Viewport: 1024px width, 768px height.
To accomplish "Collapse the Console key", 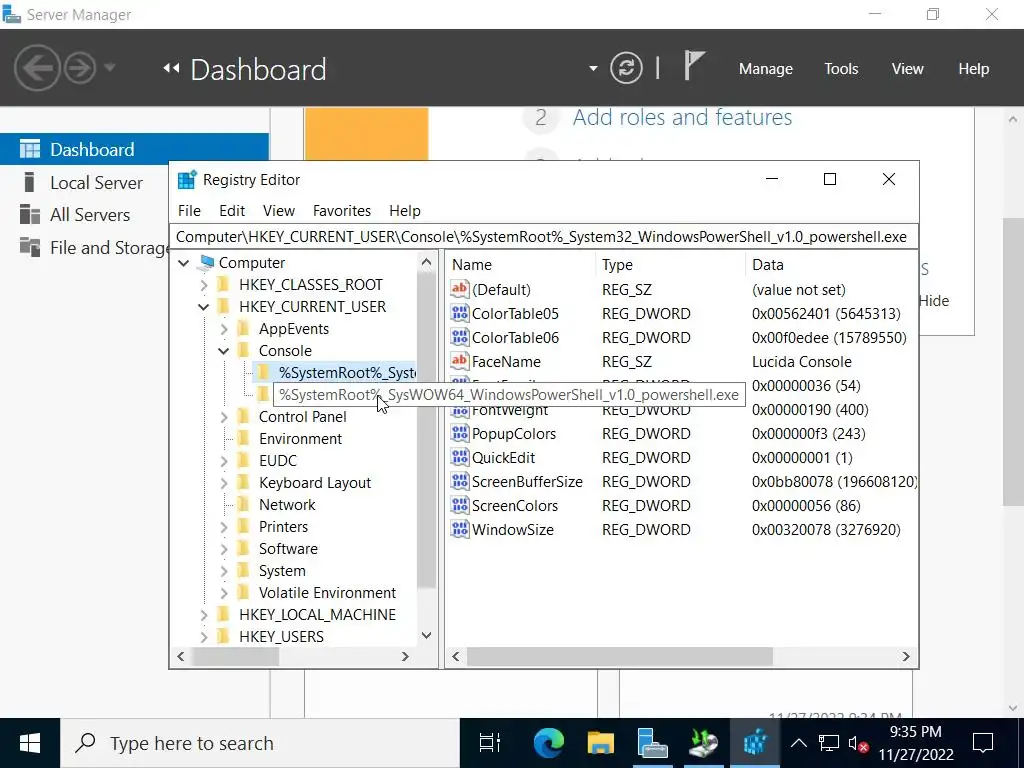I will tap(224, 351).
